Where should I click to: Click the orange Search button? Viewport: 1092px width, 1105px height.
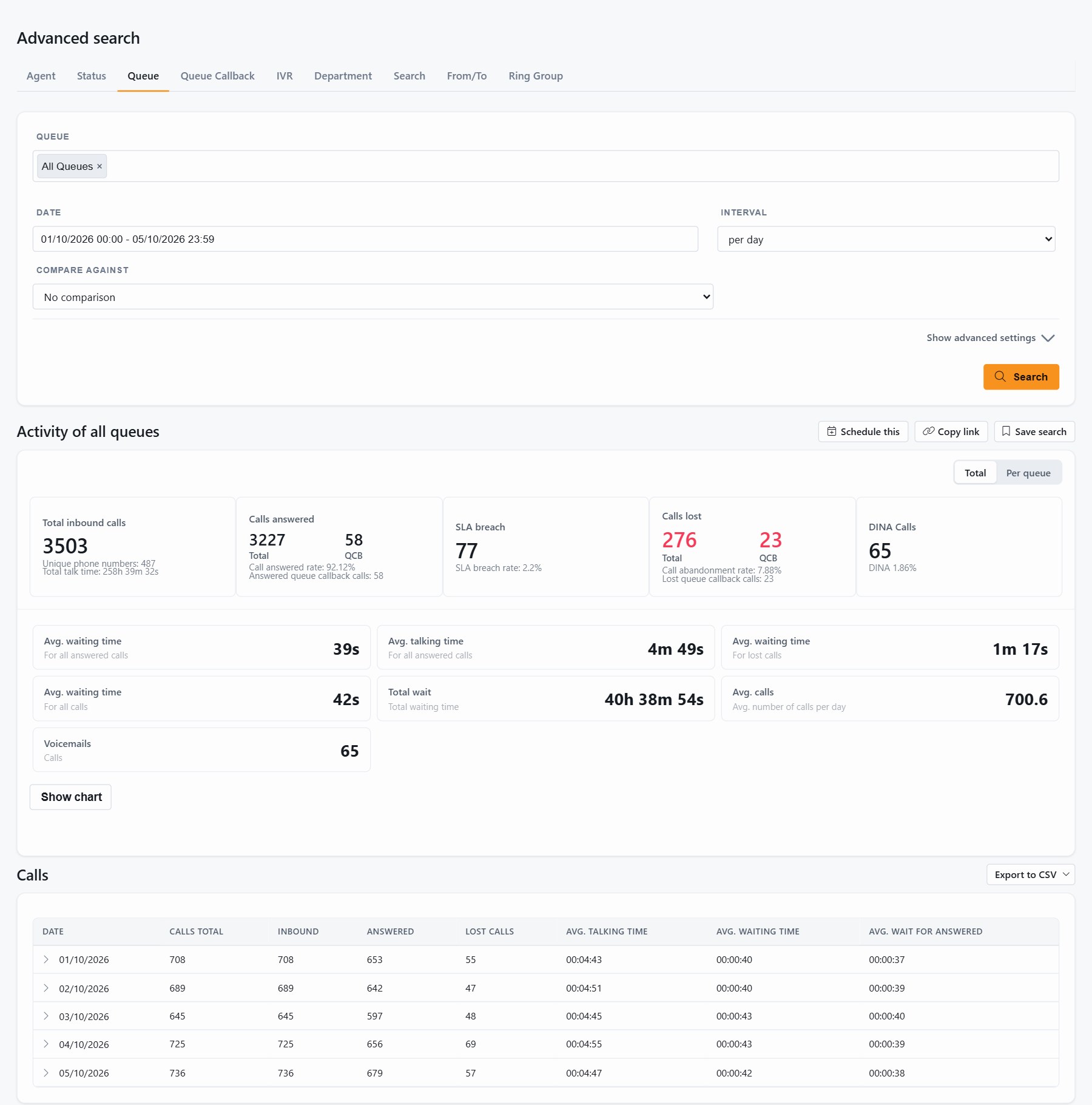[x=1021, y=377]
